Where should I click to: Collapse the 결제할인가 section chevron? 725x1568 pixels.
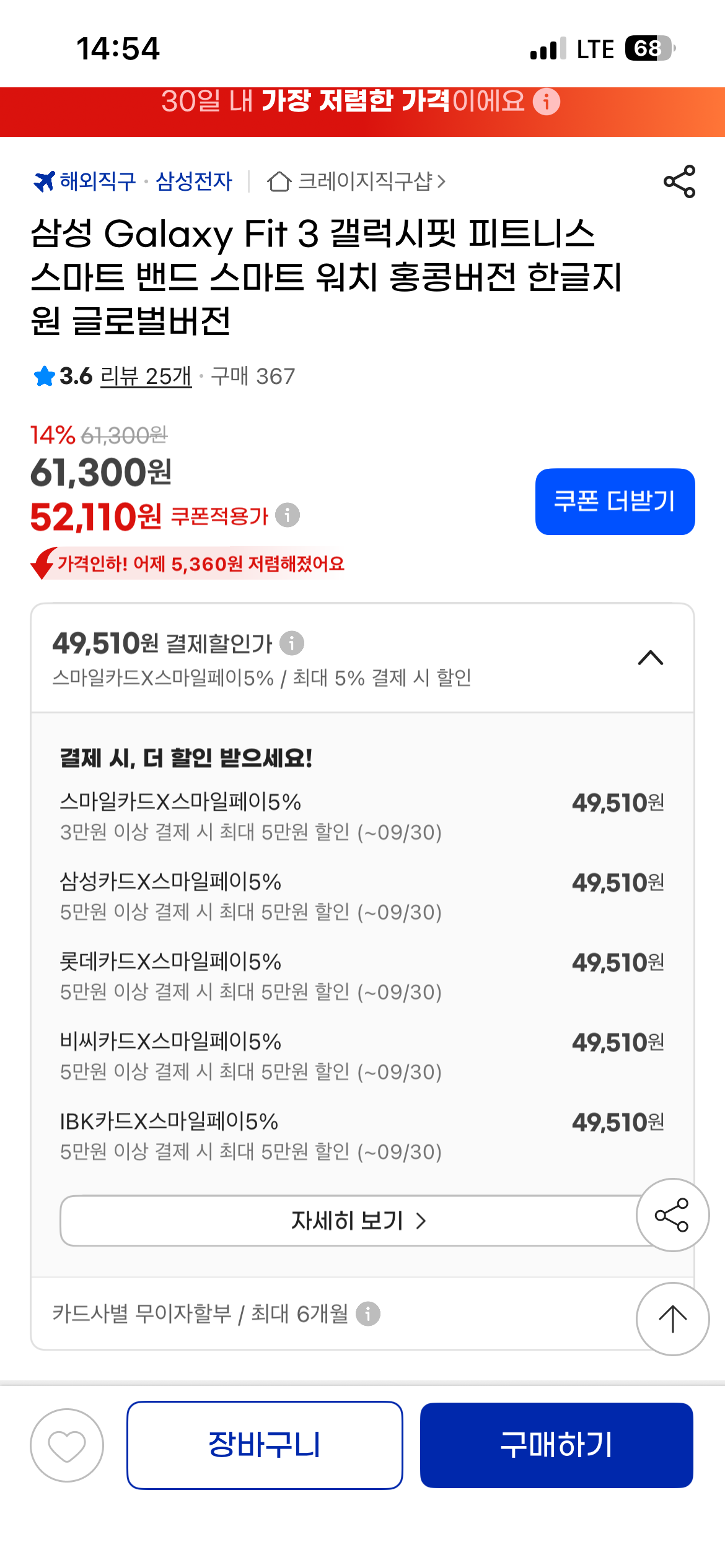[x=651, y=658]
